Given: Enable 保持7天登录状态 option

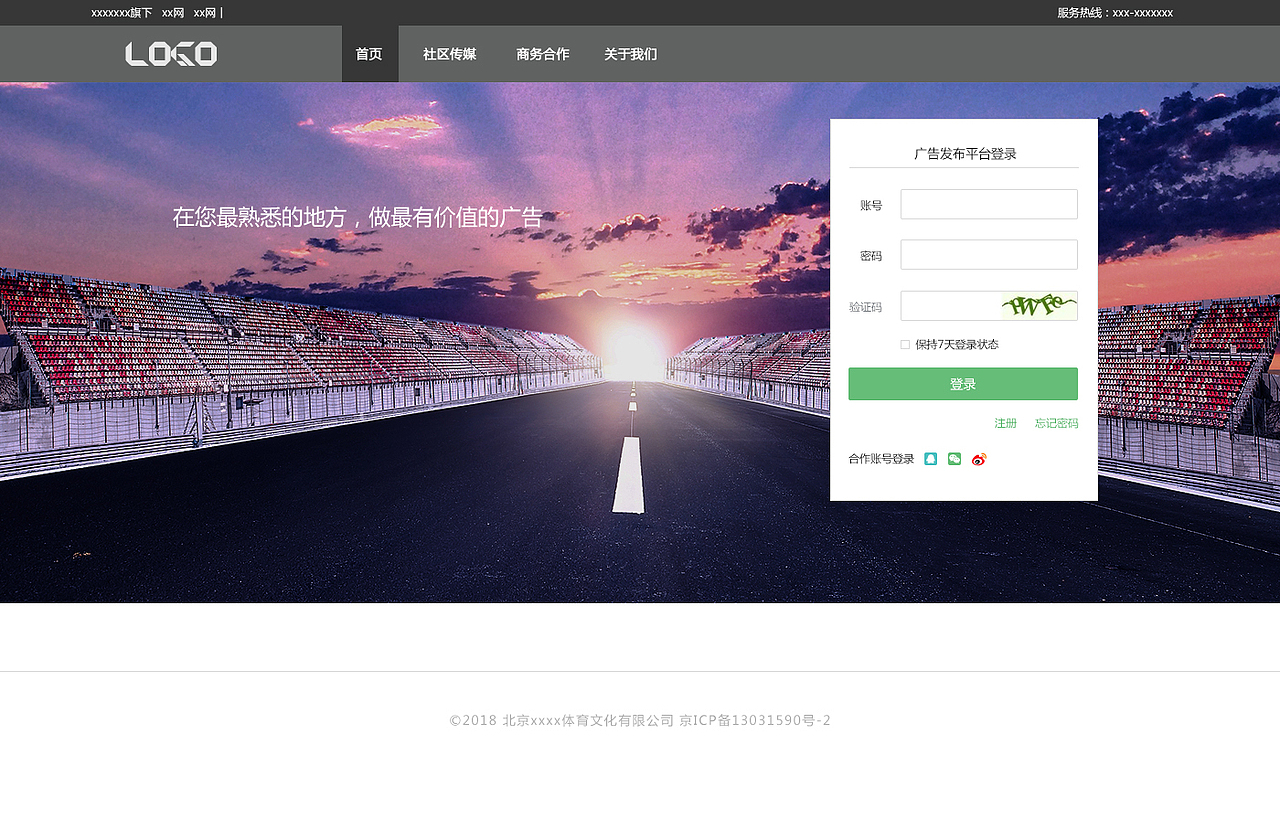Looking at the screenshot, I should [x=904, y=344].
